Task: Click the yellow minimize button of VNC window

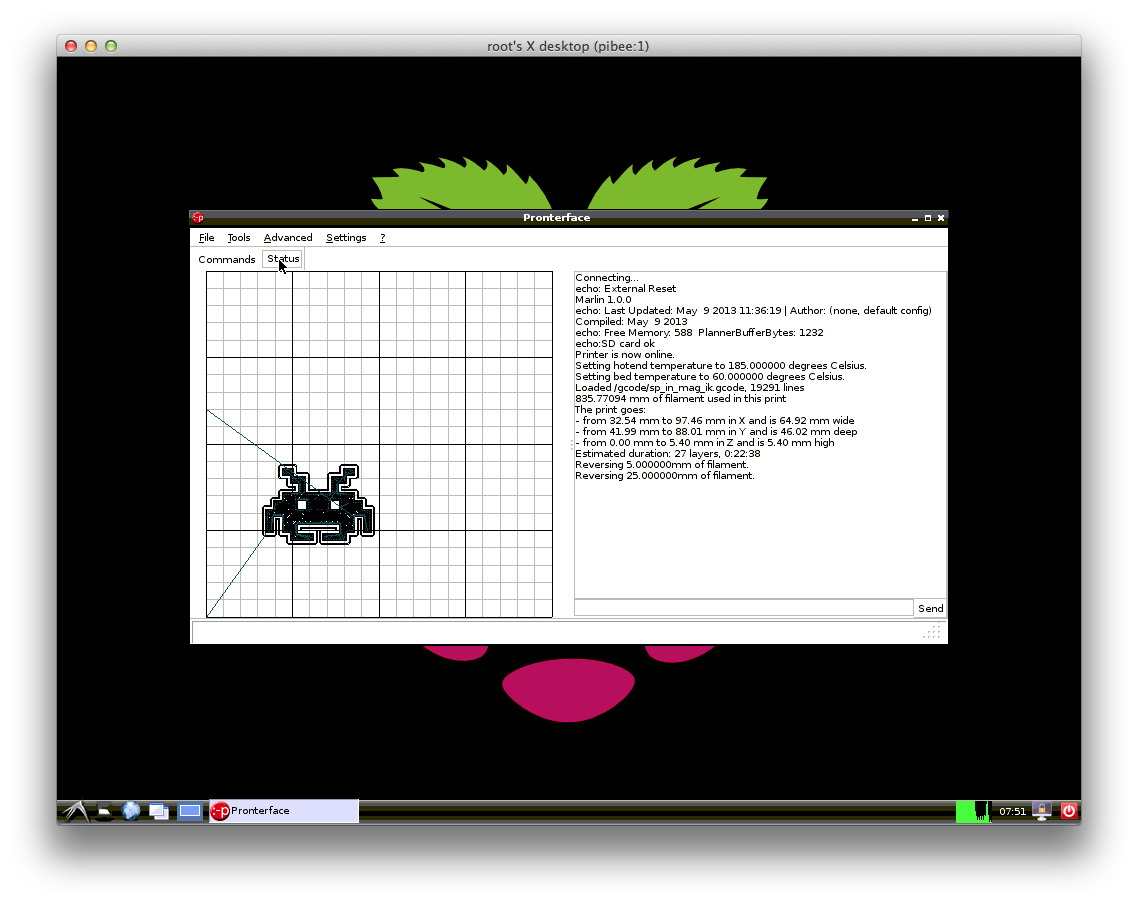Action: 91,46
